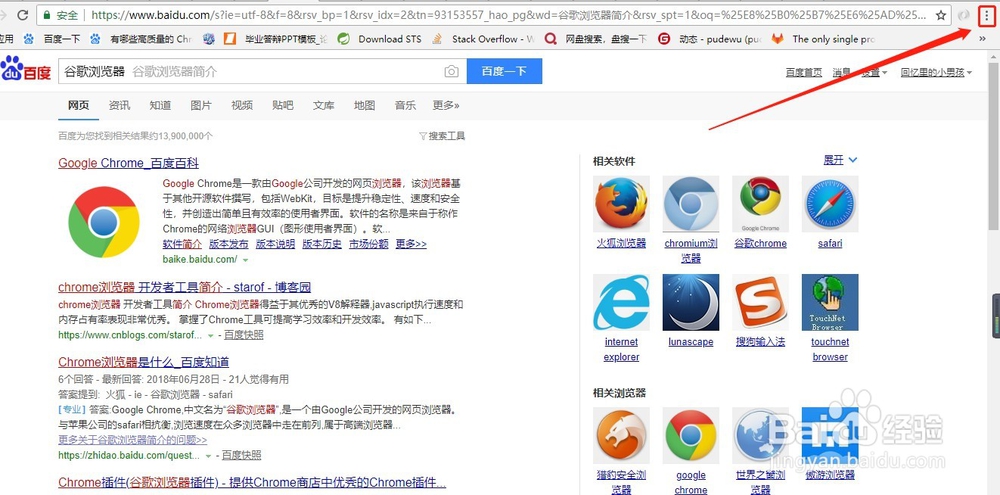Open the Chrome插件 result link
The height and width of the screenshot is (495, 1000).
click(x=252, y=482)
